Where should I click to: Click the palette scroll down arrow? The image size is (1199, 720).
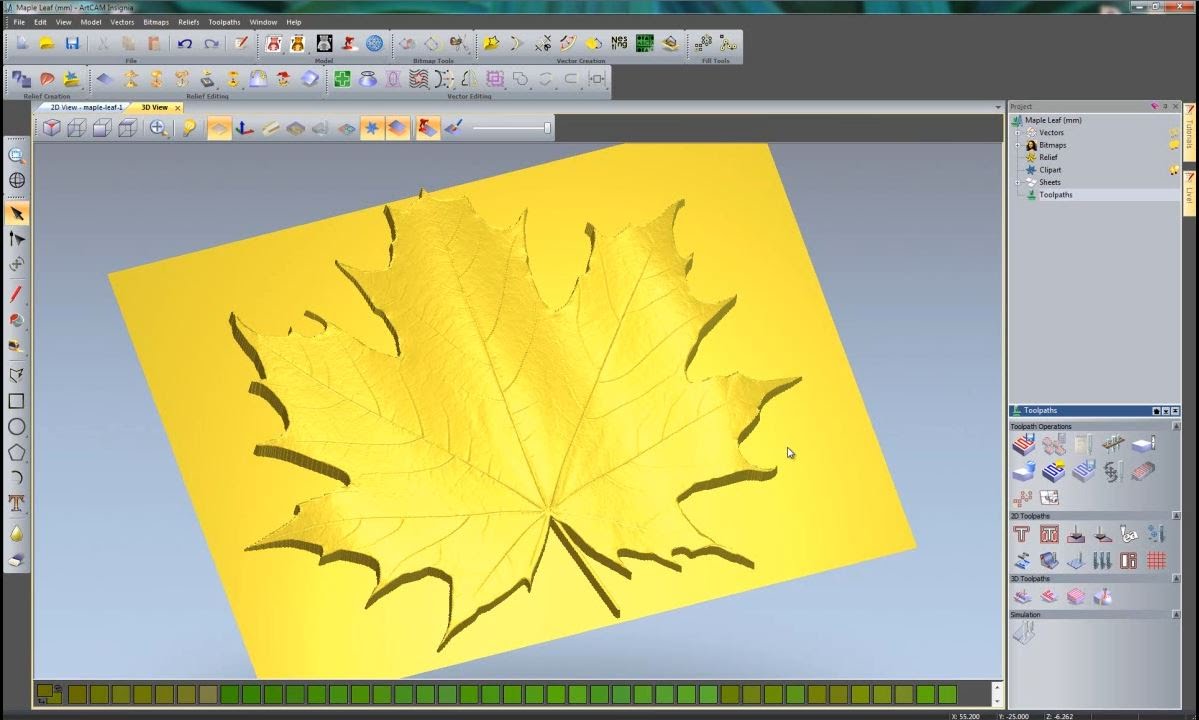pos(997,702)
